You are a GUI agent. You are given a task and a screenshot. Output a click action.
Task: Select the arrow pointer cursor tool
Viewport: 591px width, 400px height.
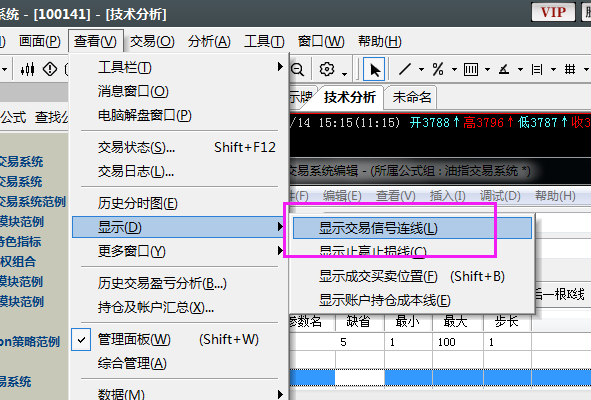[374, 69]
